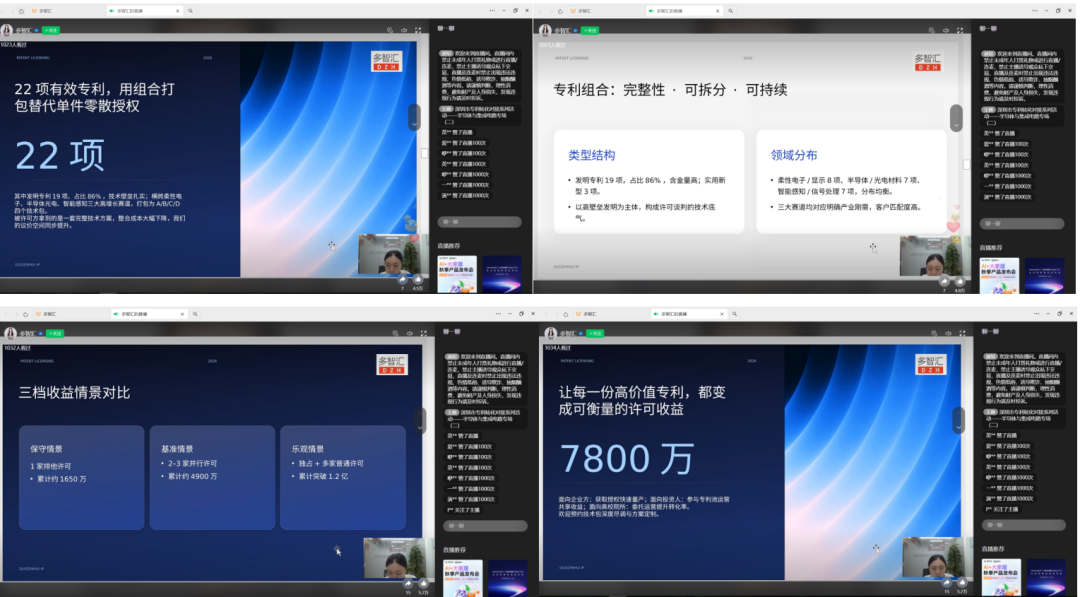Toggle fullscreen in the 7800 万 slide window

pos(962,333)
